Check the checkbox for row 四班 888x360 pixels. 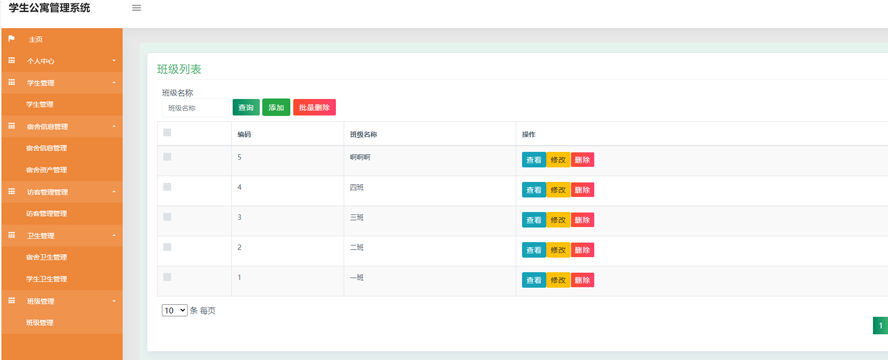tap(167, 187)
